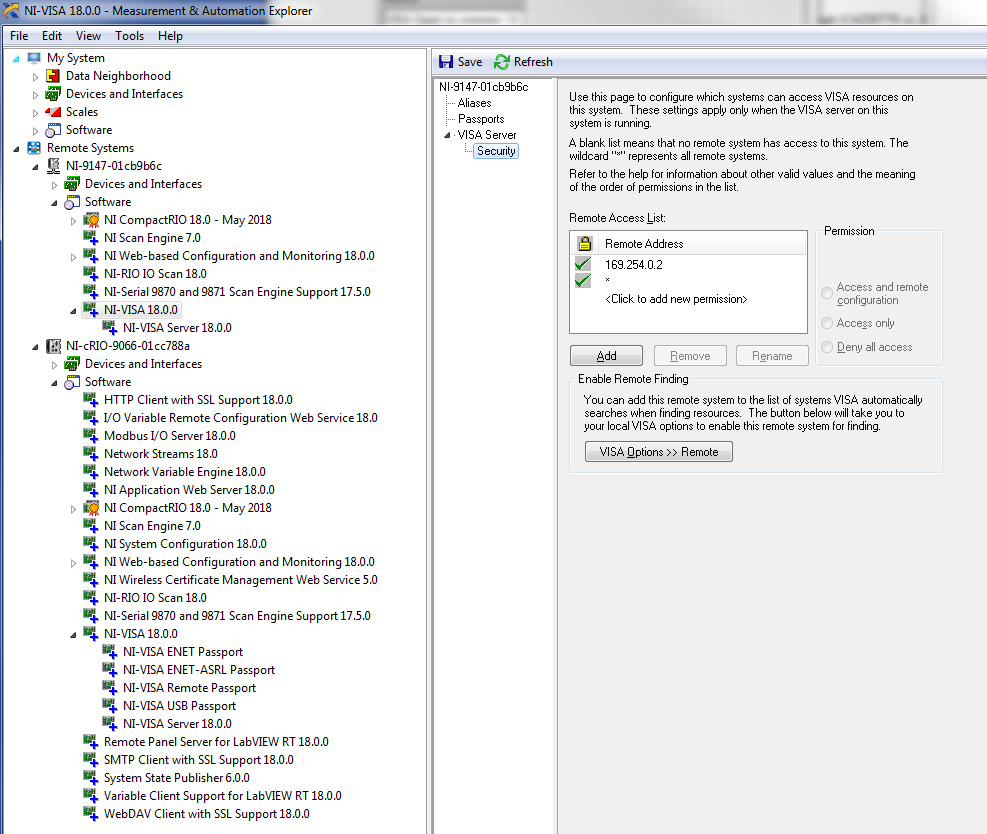
Task: Click the NI-VISA Server 18.0.0 icon under NI-9147
Action: point(110,328)
